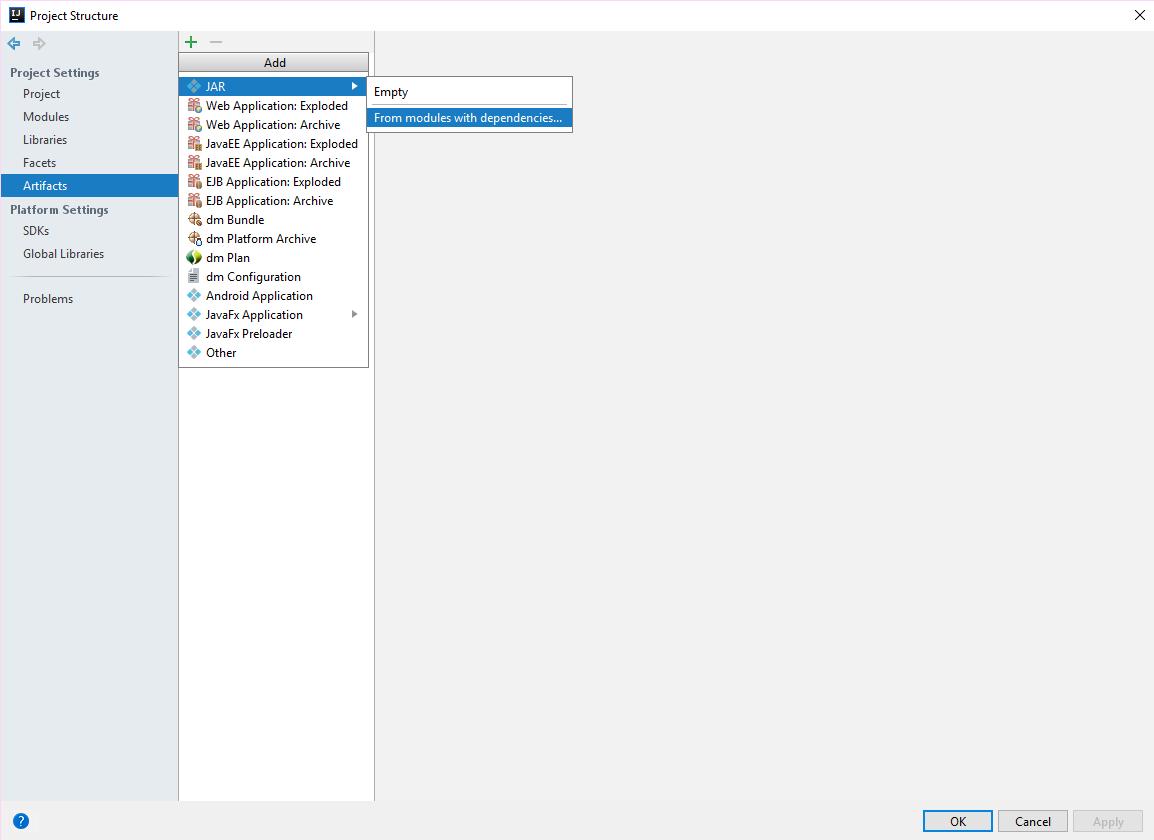
Task: Click the dm Bundle globe icon
Action: coord(194,219)
